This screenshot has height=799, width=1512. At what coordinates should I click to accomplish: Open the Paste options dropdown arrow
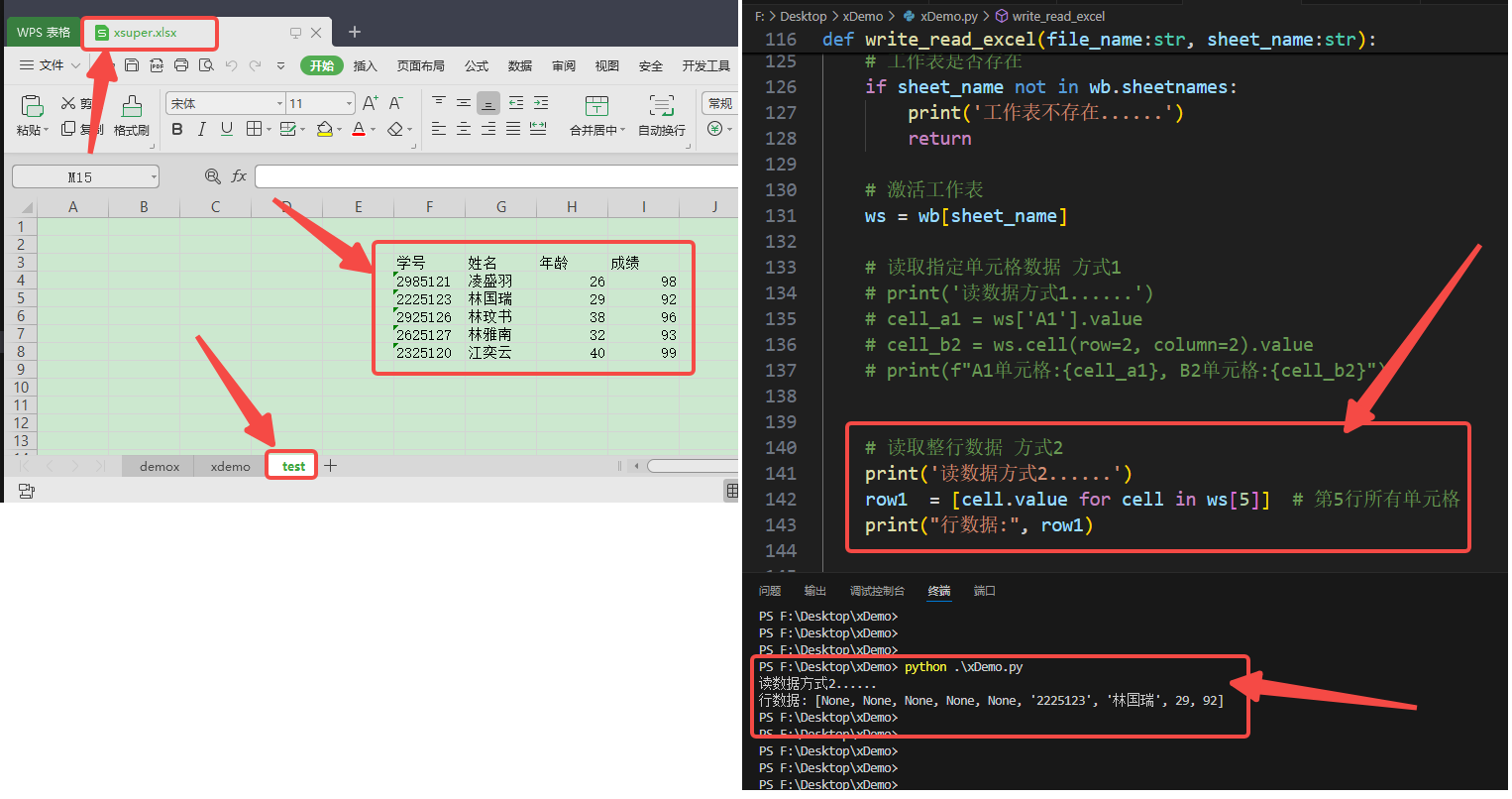(x=47, y=130)
